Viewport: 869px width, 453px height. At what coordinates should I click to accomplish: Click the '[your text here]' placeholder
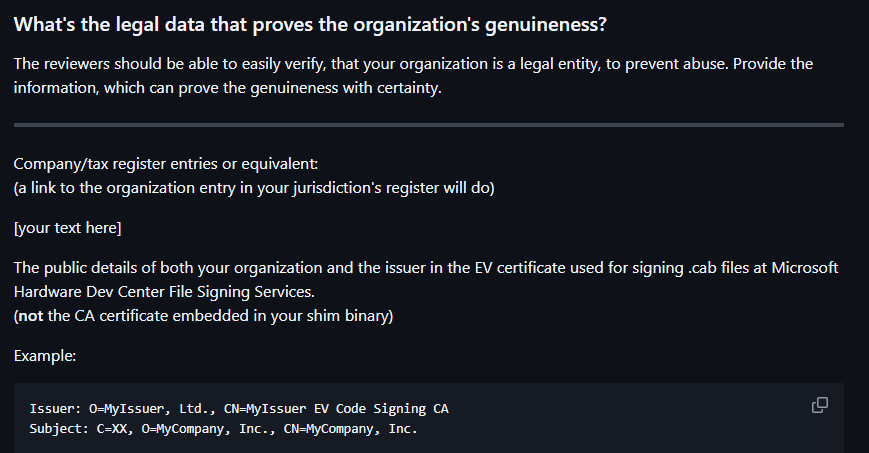tap(67, 229)
